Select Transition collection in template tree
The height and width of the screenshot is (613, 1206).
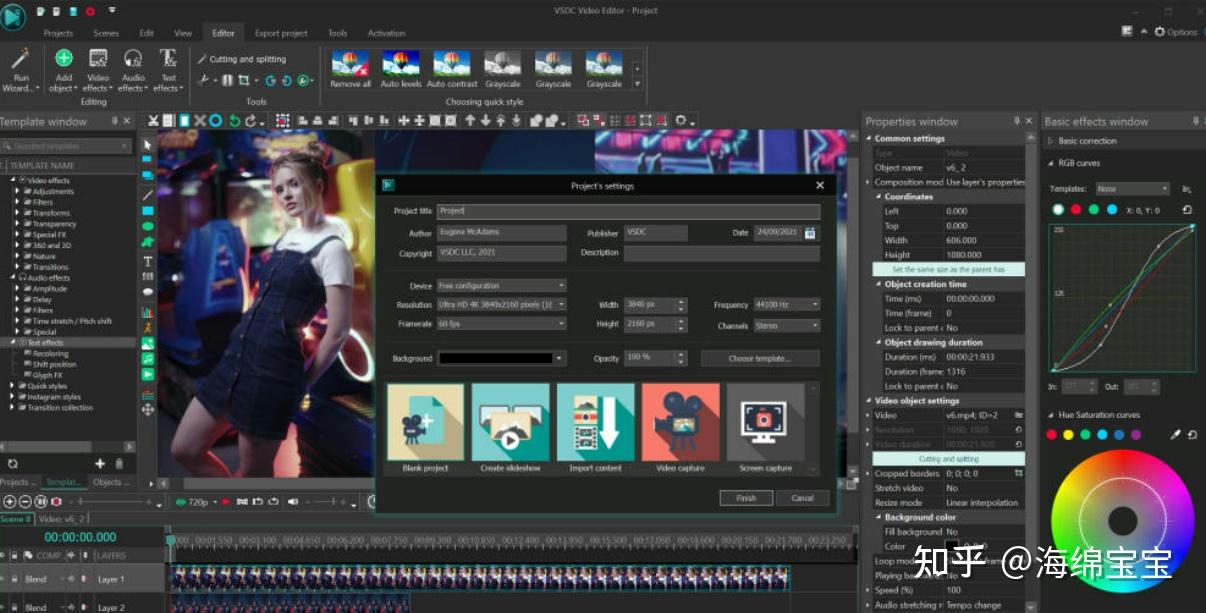60,408
